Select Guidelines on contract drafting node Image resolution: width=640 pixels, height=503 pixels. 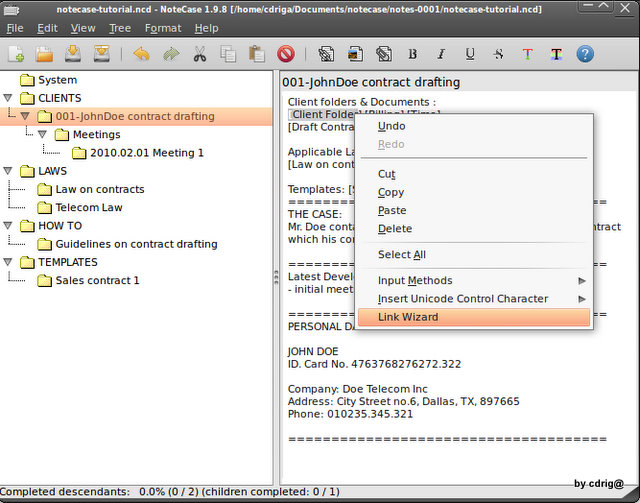136,244
